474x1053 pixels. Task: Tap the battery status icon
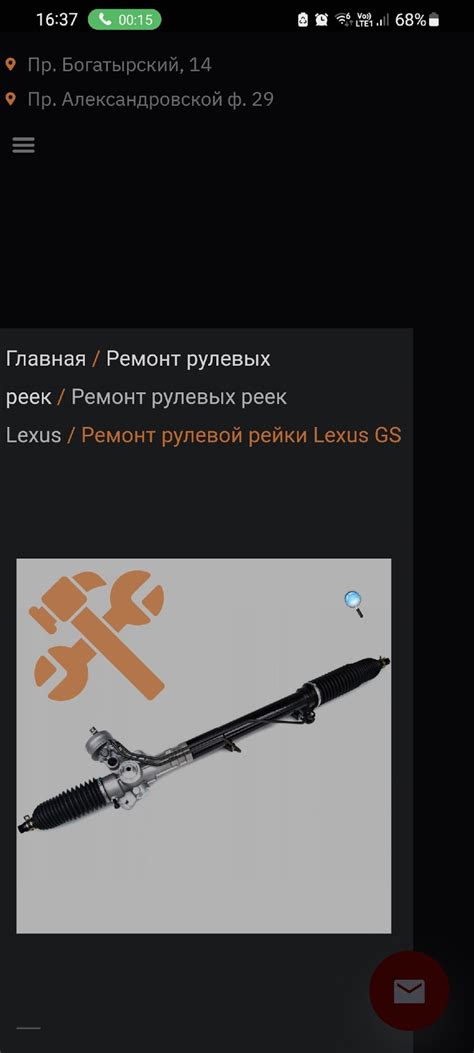click(x=434, y=20)
